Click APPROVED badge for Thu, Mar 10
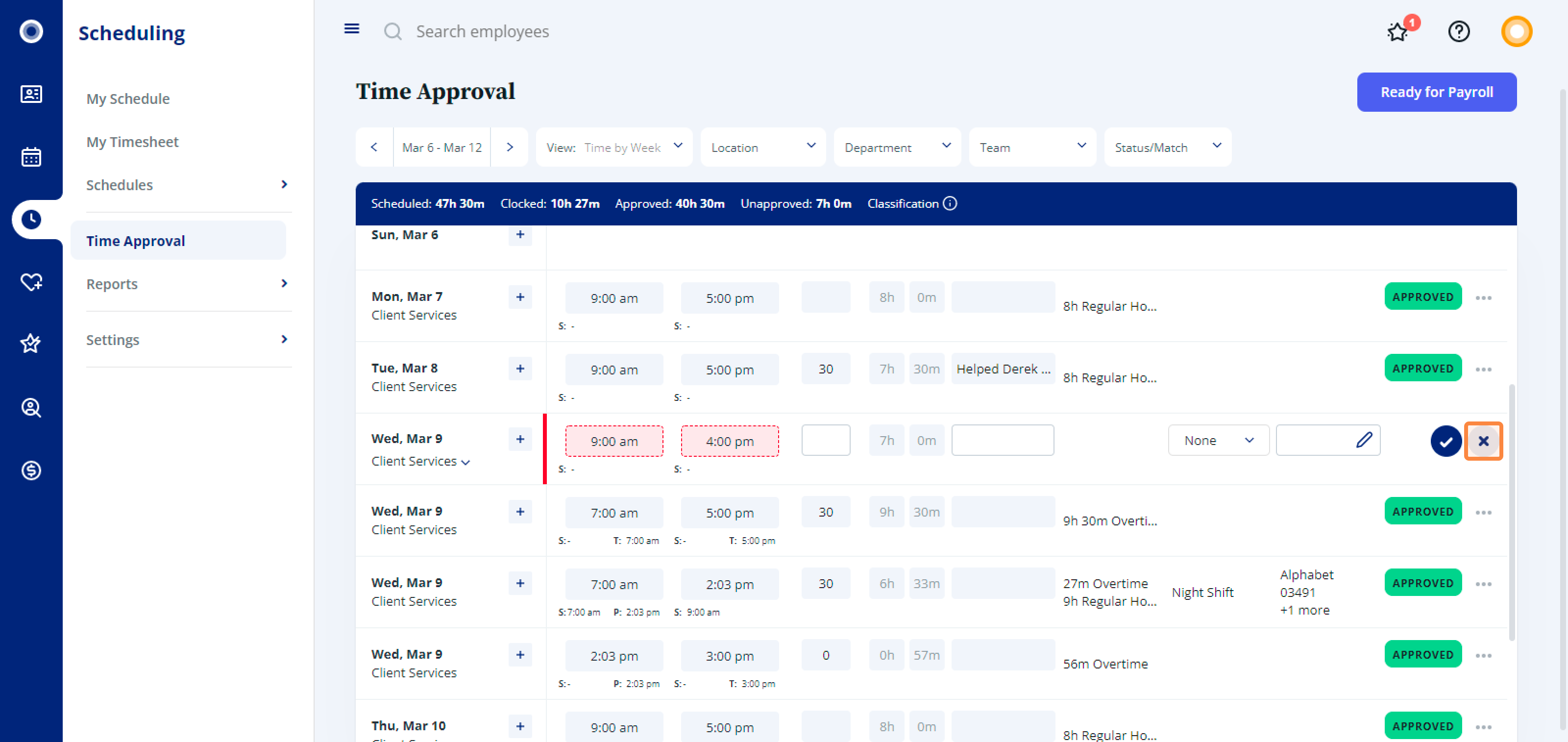 click(x=1422, y=725)
